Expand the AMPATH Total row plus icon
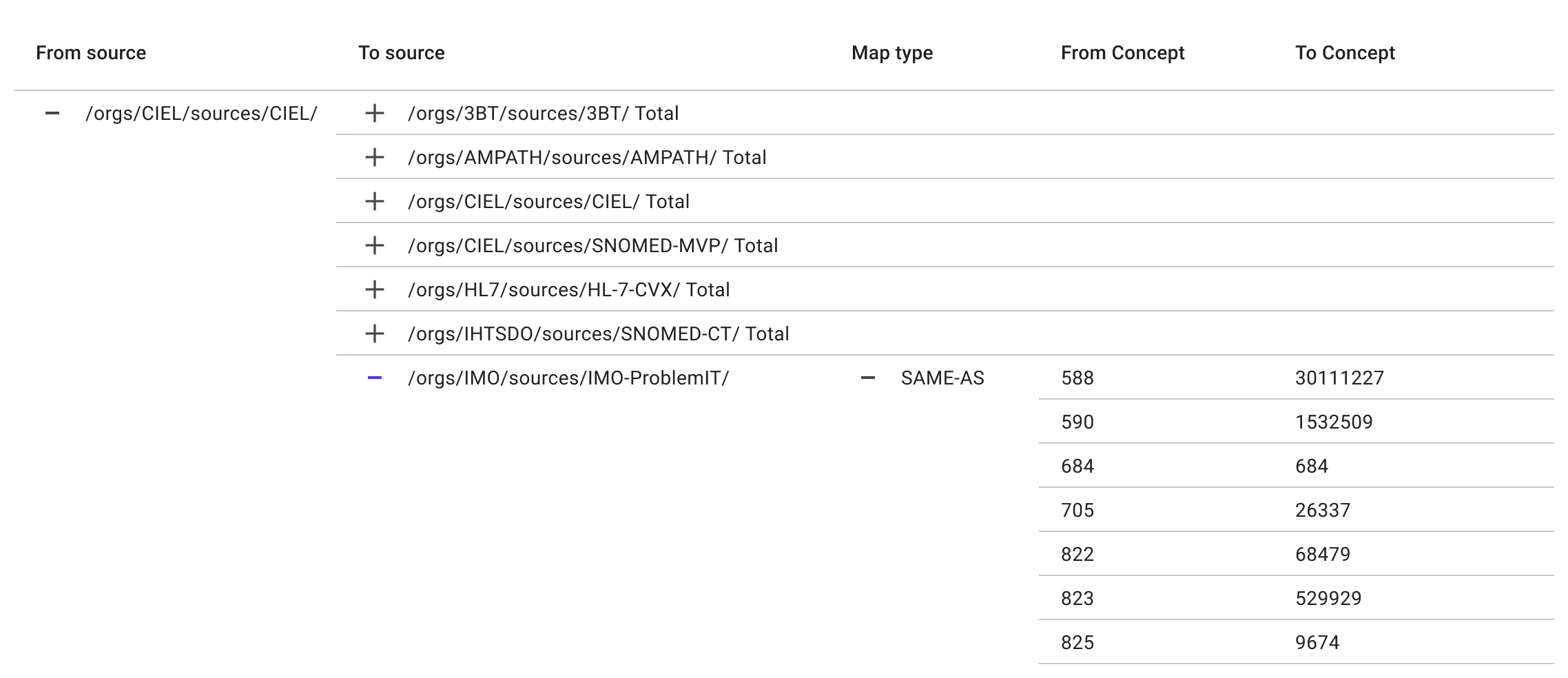Viewport: 1568px width, 678px height. [x=374, y=158]
